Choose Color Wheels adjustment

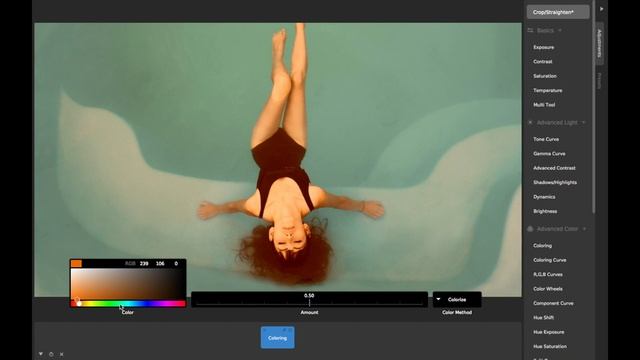point(548,289)
